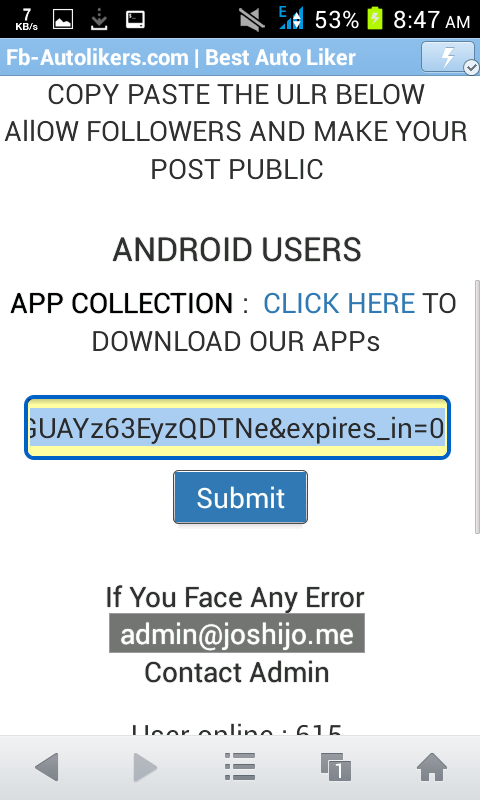
Task: Tap the mobile data signal icon
Action: pyautogui.click(x=291, y=18)
